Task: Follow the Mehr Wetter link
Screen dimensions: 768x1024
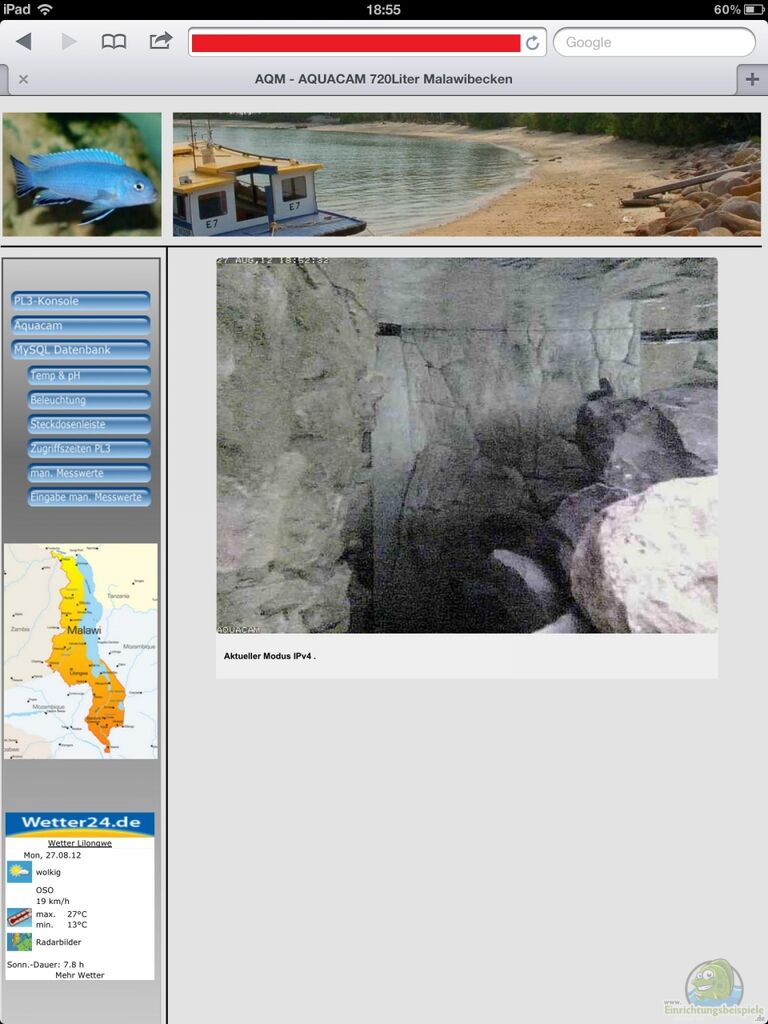Action: click(80, 975)
